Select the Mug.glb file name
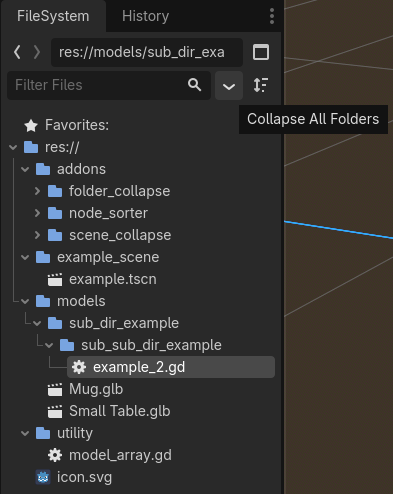Image resolution: width=393 pixels, height=494 pixels. click(96, 389)
